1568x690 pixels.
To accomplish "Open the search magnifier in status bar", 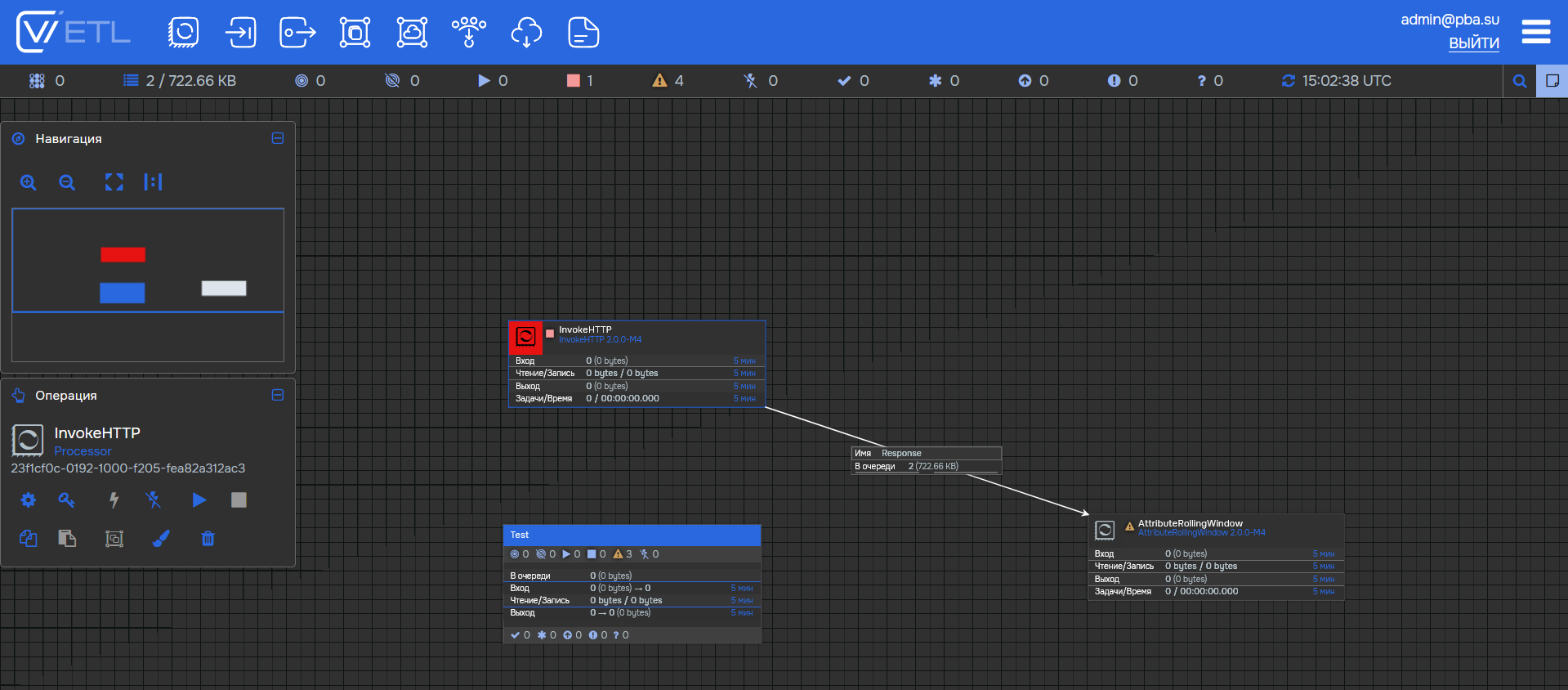I will click(x=1520, y=81).
